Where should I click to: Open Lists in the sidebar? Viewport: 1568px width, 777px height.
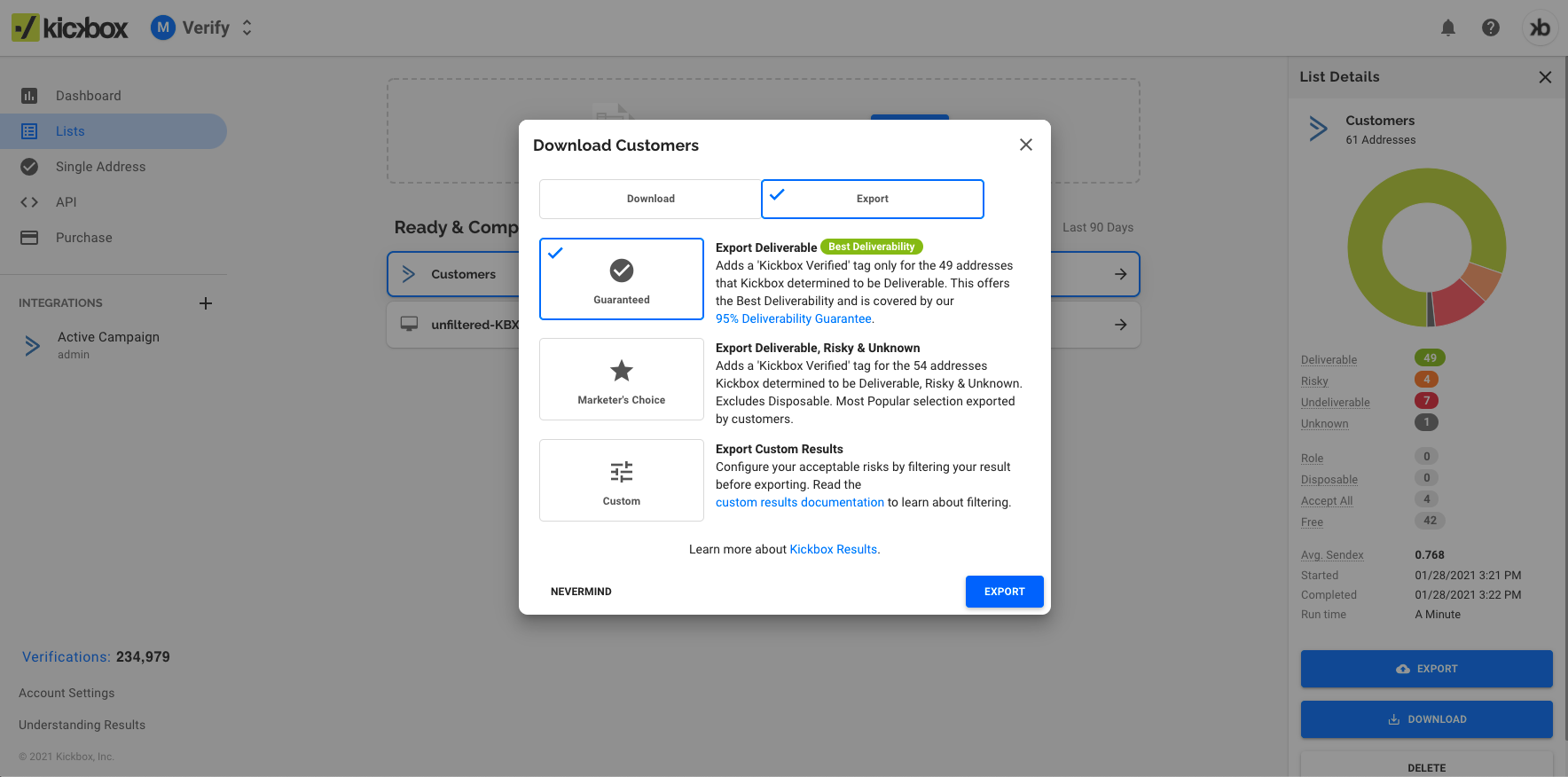pos(114,131)
